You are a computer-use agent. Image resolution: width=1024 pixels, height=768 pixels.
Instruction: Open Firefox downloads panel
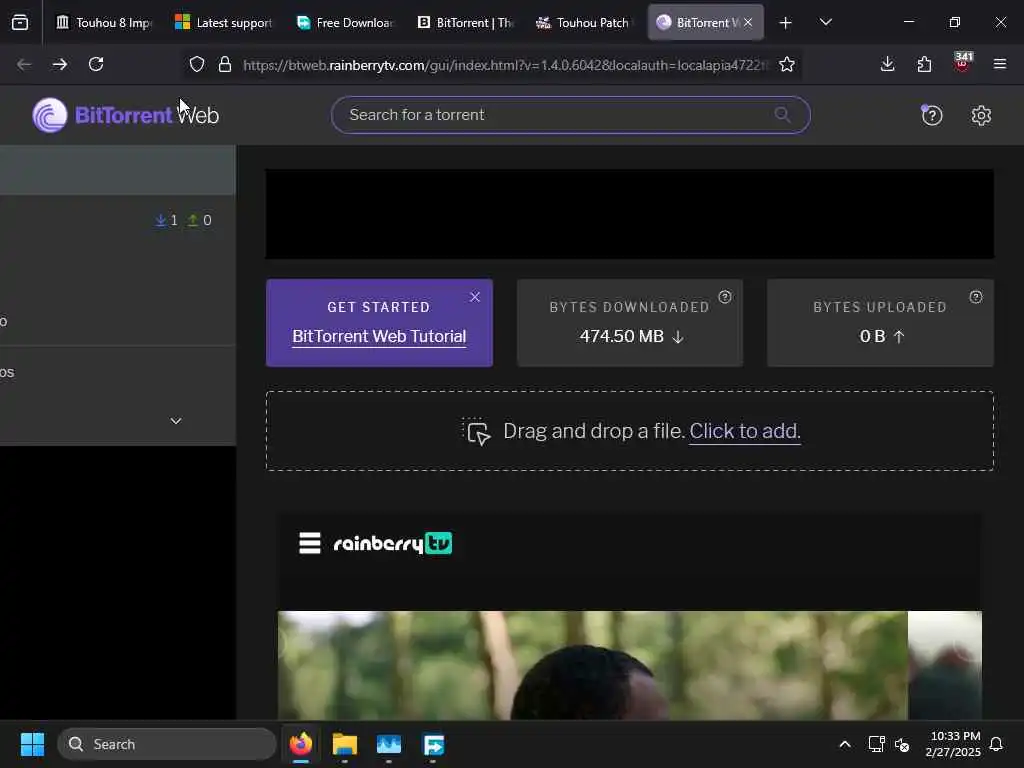click(x=887, y=64)
